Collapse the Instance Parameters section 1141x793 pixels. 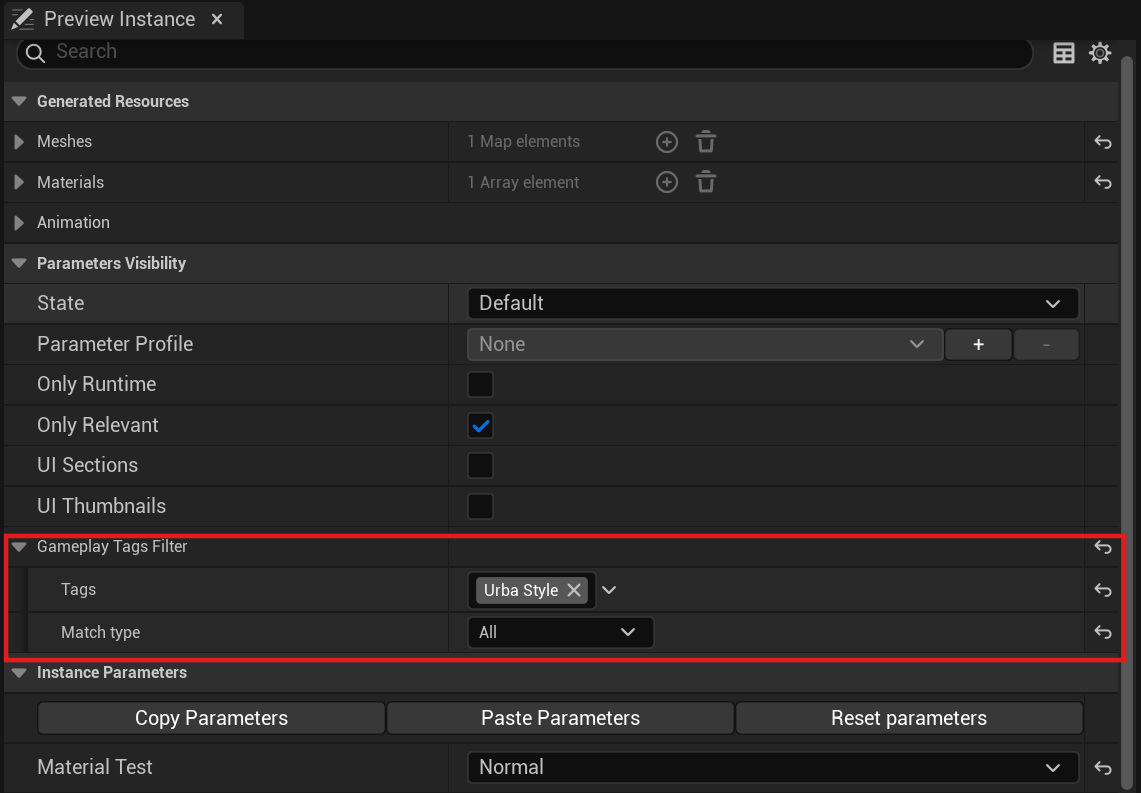(x=20, y=673)
